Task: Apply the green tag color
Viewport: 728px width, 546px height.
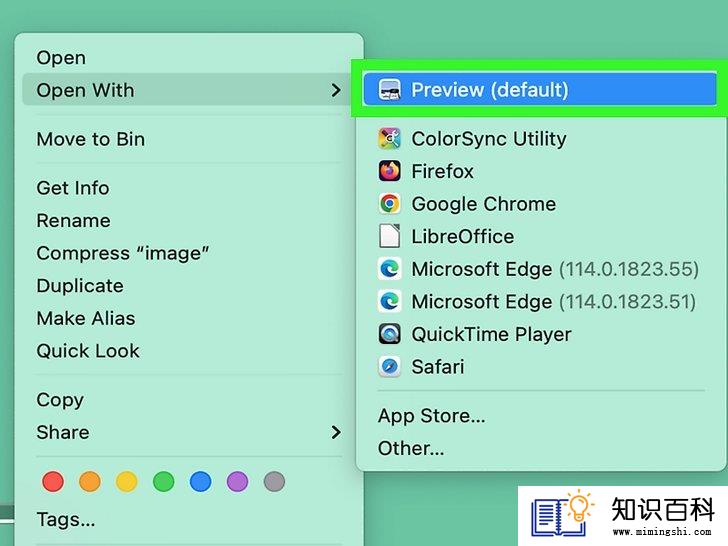Action: (x=163, y=481)
